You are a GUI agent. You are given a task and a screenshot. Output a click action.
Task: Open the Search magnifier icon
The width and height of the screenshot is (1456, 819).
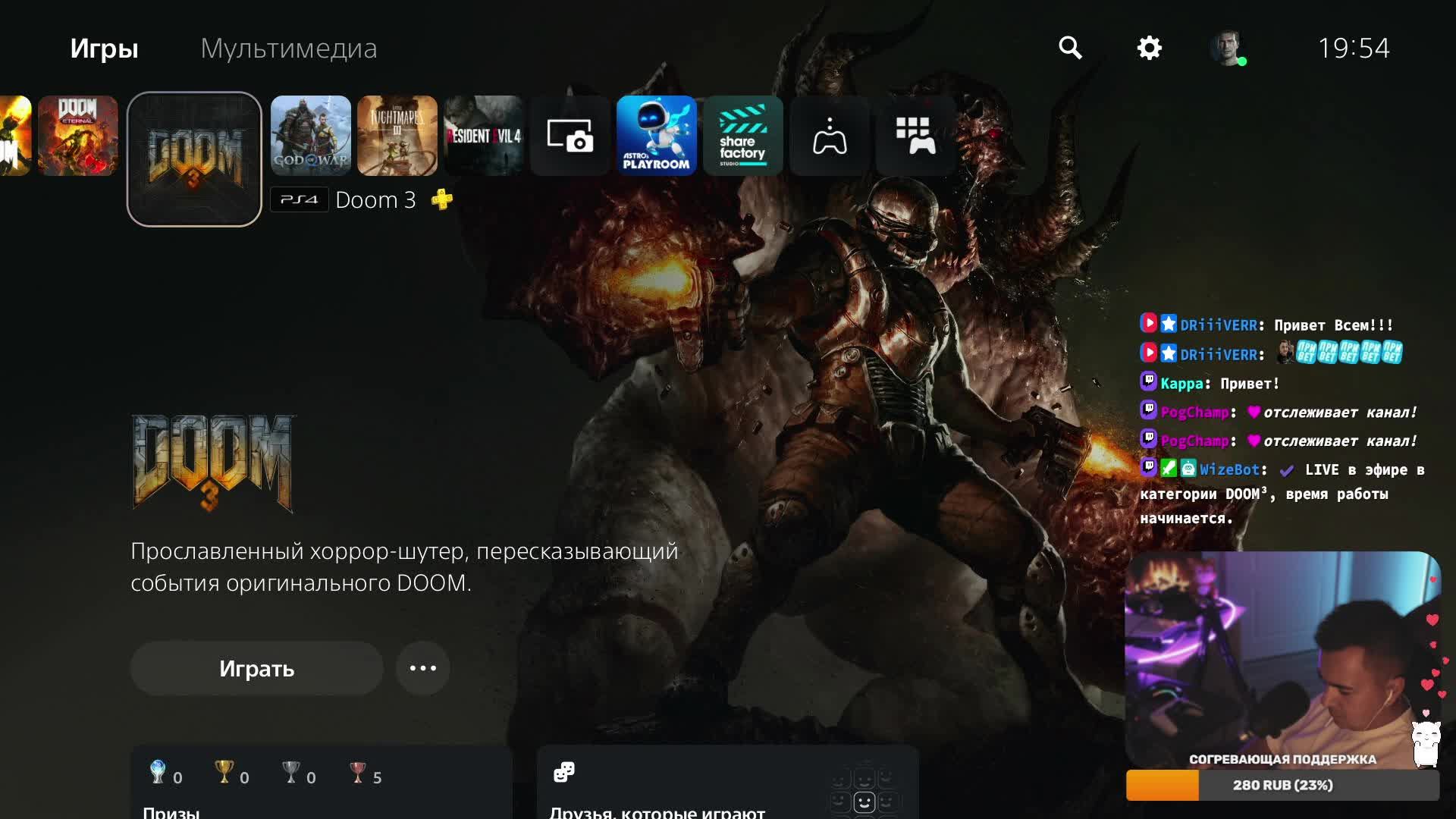[1070, 48]
